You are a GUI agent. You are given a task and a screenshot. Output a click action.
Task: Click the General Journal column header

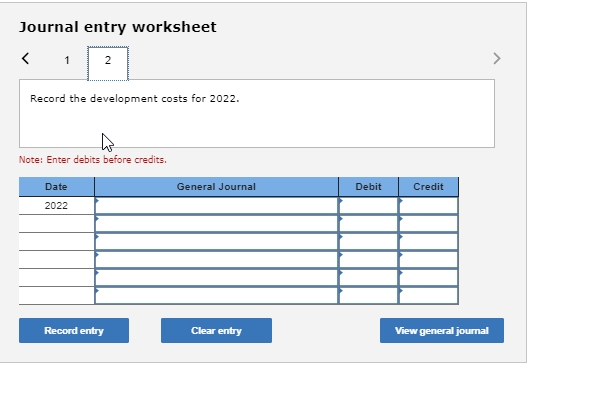click(x=216, y=187)
